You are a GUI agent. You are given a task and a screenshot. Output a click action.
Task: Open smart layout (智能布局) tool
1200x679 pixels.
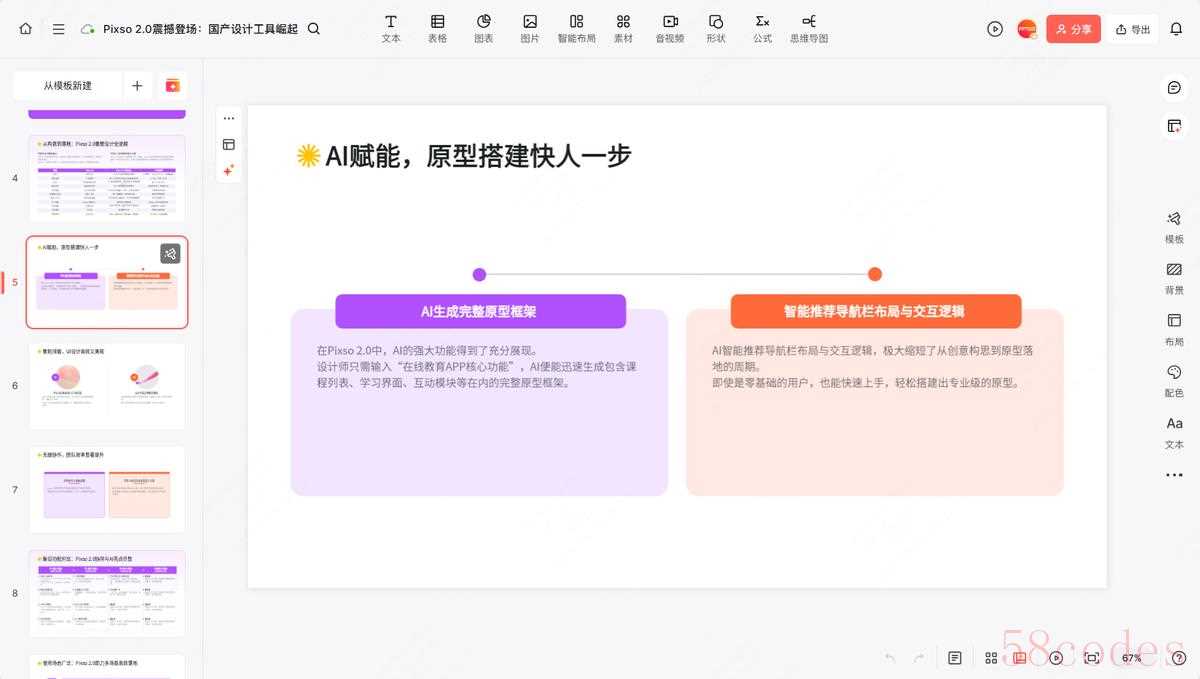[x=576, y=29]
